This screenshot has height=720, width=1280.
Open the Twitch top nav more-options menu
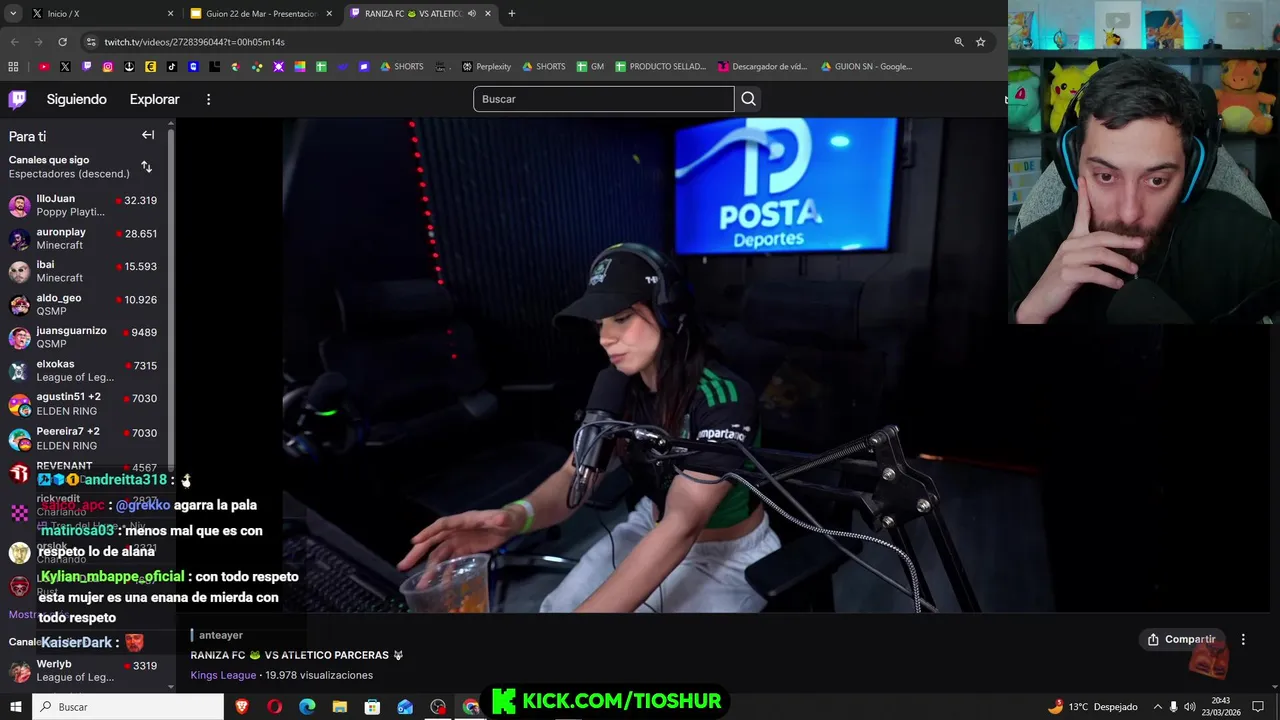pos(208,99)
